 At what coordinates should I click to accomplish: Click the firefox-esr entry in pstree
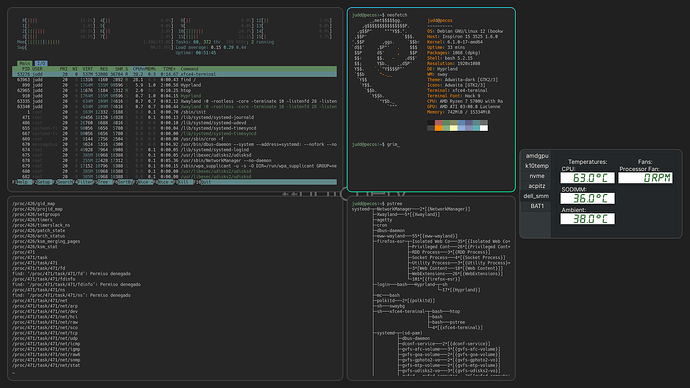pos(391,241)
